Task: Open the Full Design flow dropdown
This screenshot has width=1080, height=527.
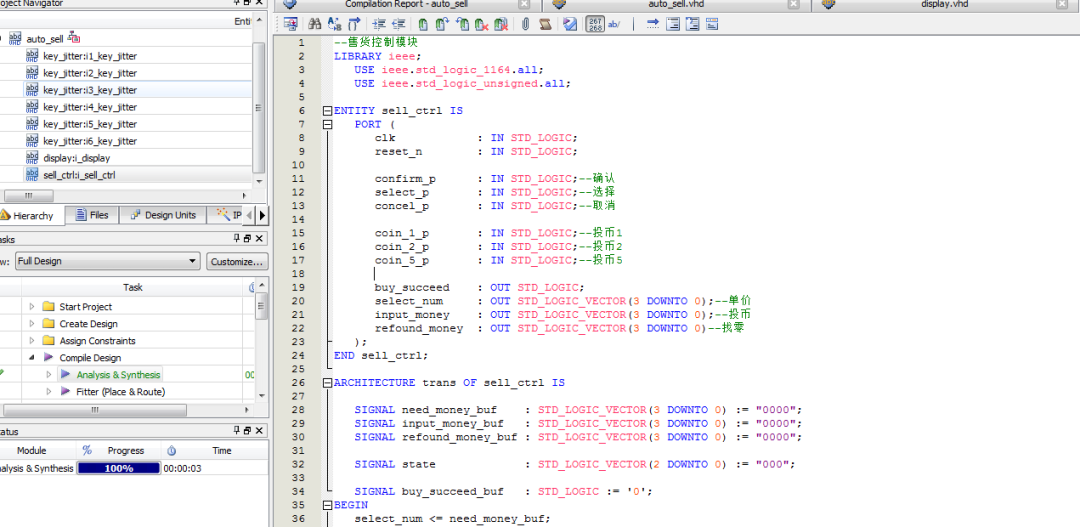Action: click(192, 261)
